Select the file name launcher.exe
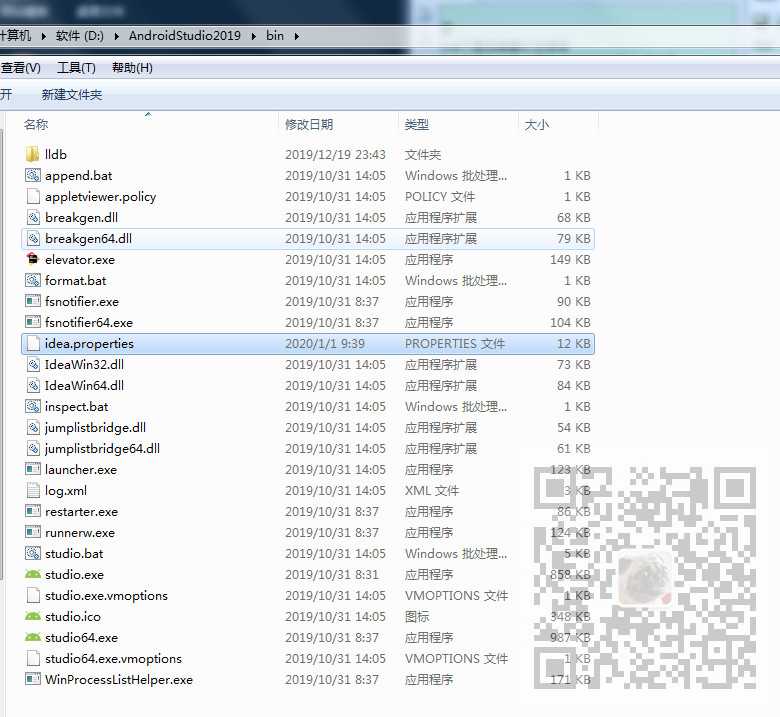Screen dimensions: 780x717 coord(81,470)
